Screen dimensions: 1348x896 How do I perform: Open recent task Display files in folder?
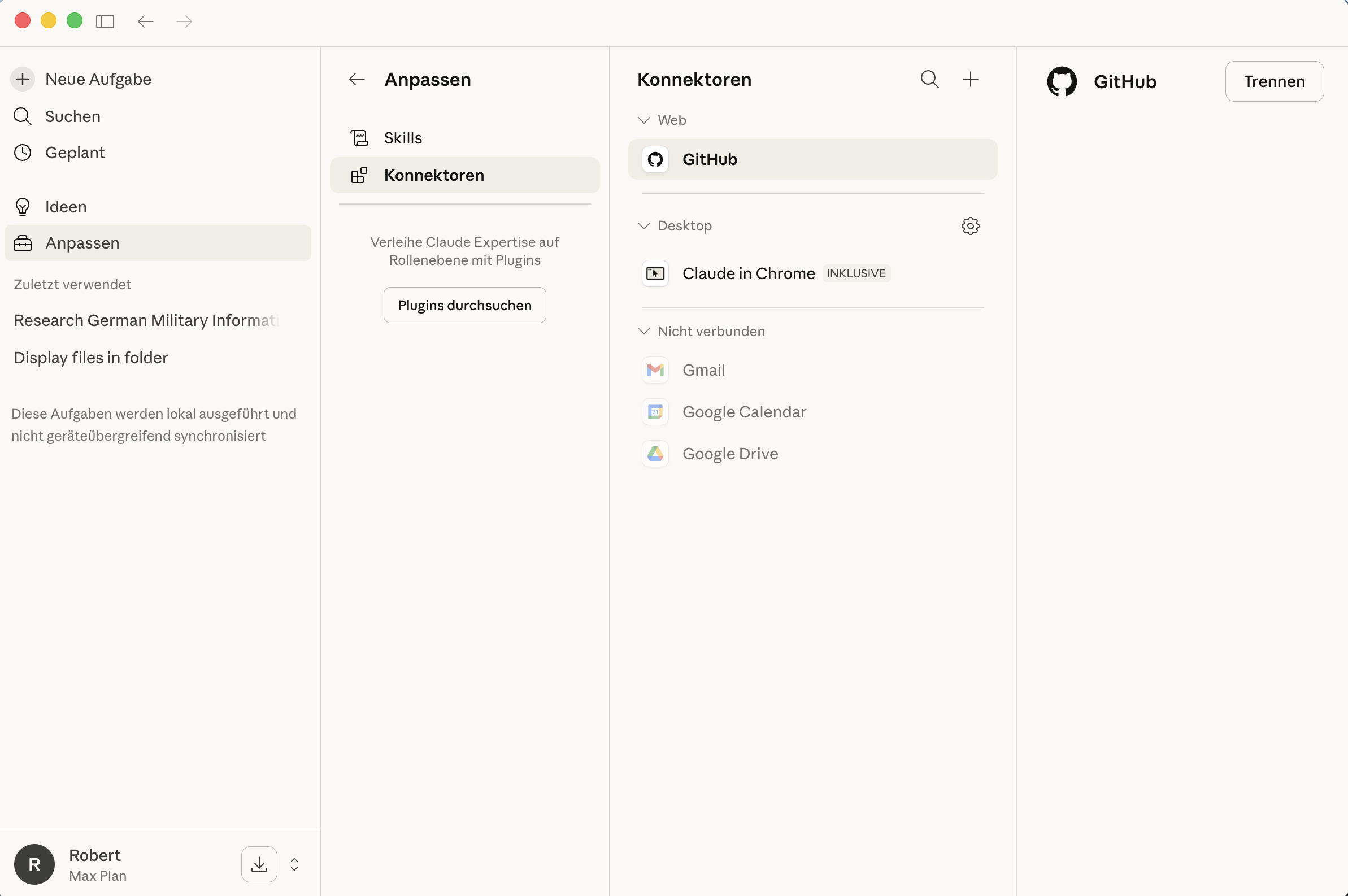click(91, 358)
